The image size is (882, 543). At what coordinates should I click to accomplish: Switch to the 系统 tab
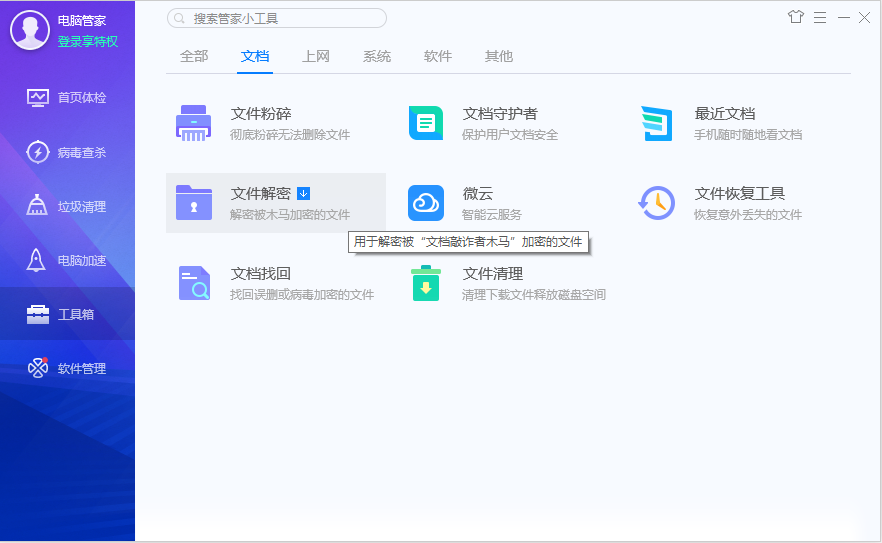coord(377,56)
